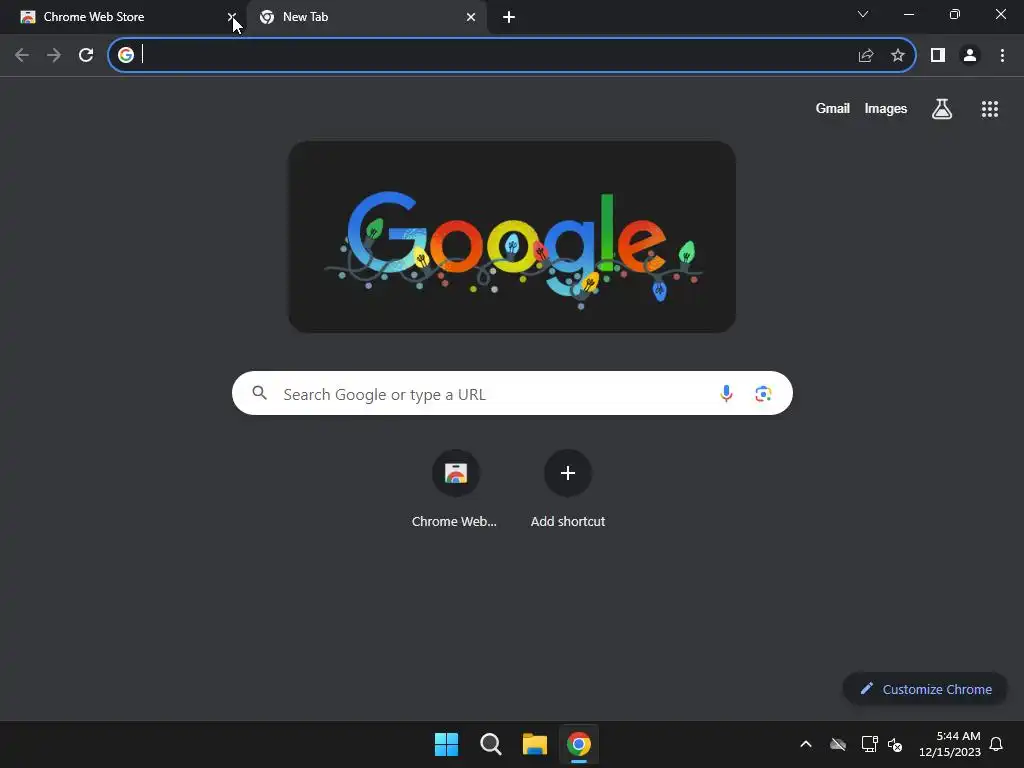Click the browser back arrow
The image size is (1024, 768).
tap(22, 56)
